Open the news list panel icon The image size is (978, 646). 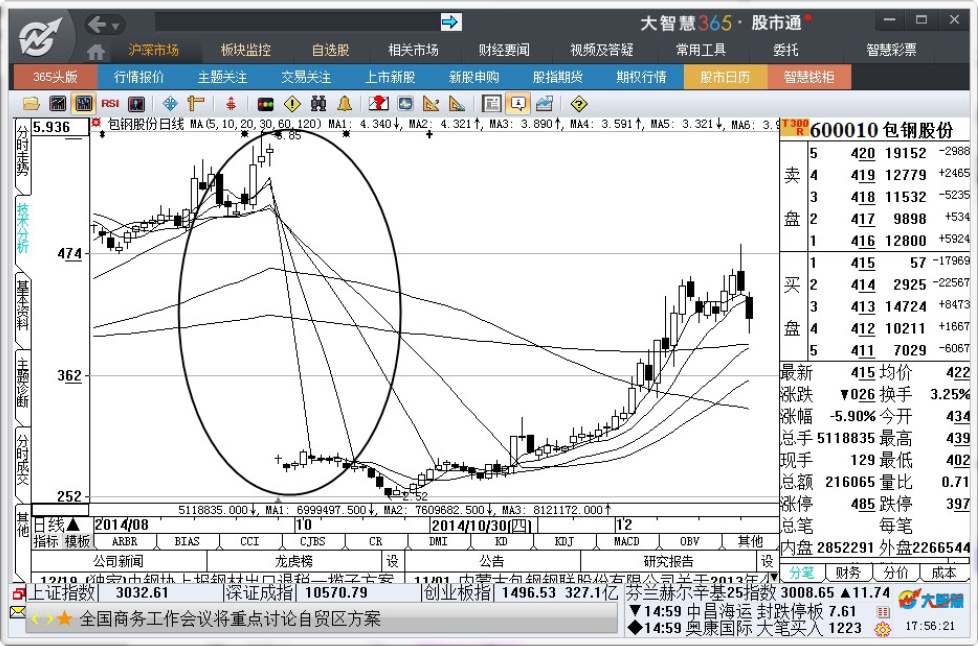491,104
